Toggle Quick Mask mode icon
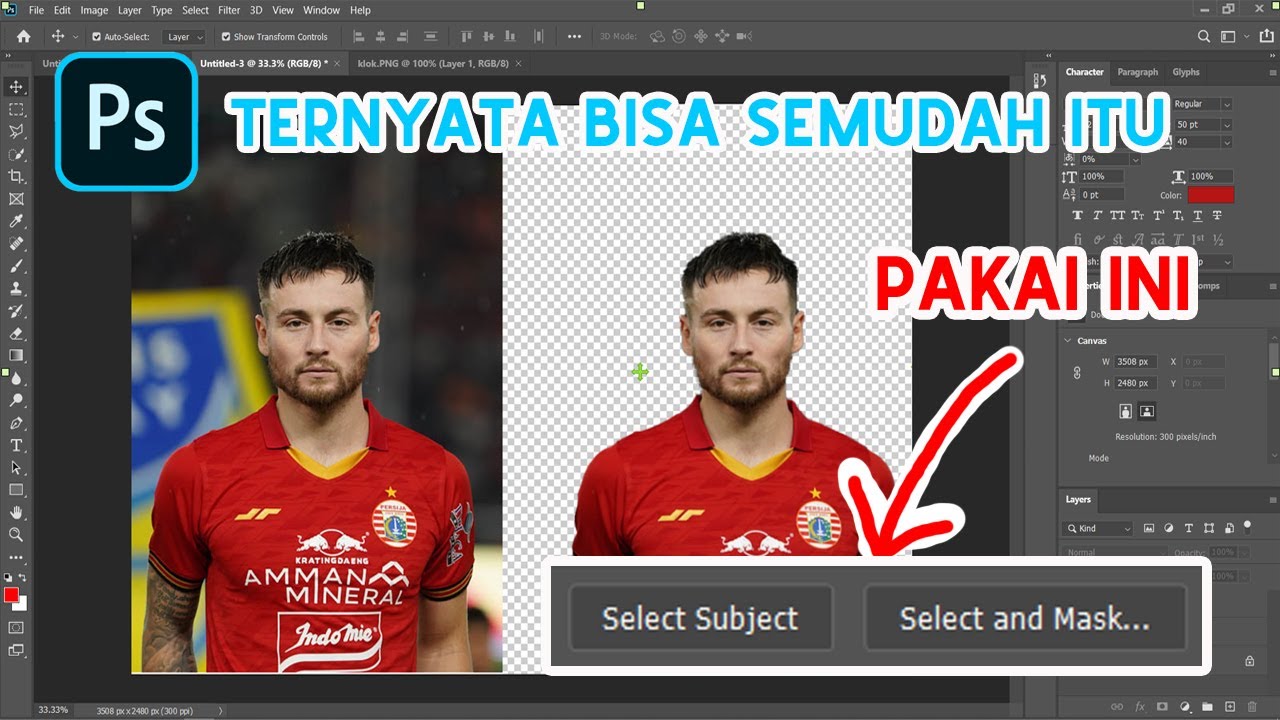The height and width of the screenshot is (720, 1280). point(16,627)
